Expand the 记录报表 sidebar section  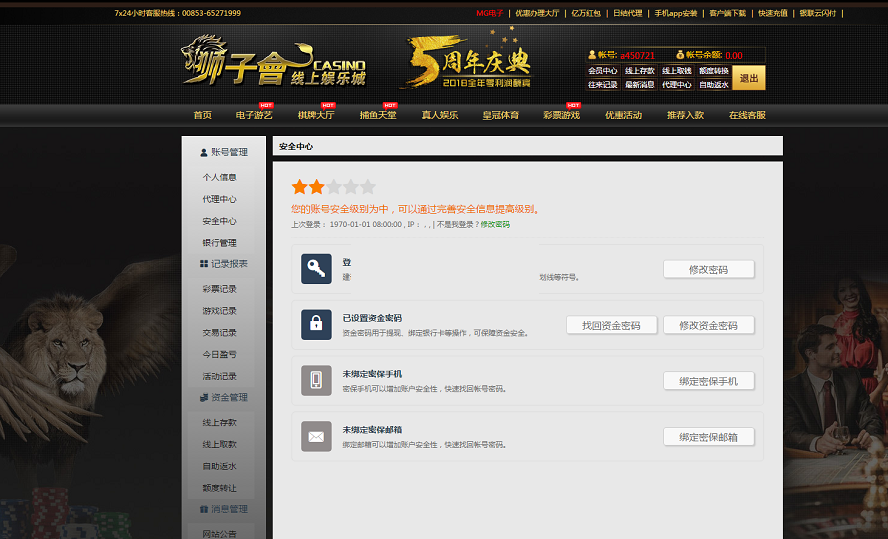[x=224, y=264]
